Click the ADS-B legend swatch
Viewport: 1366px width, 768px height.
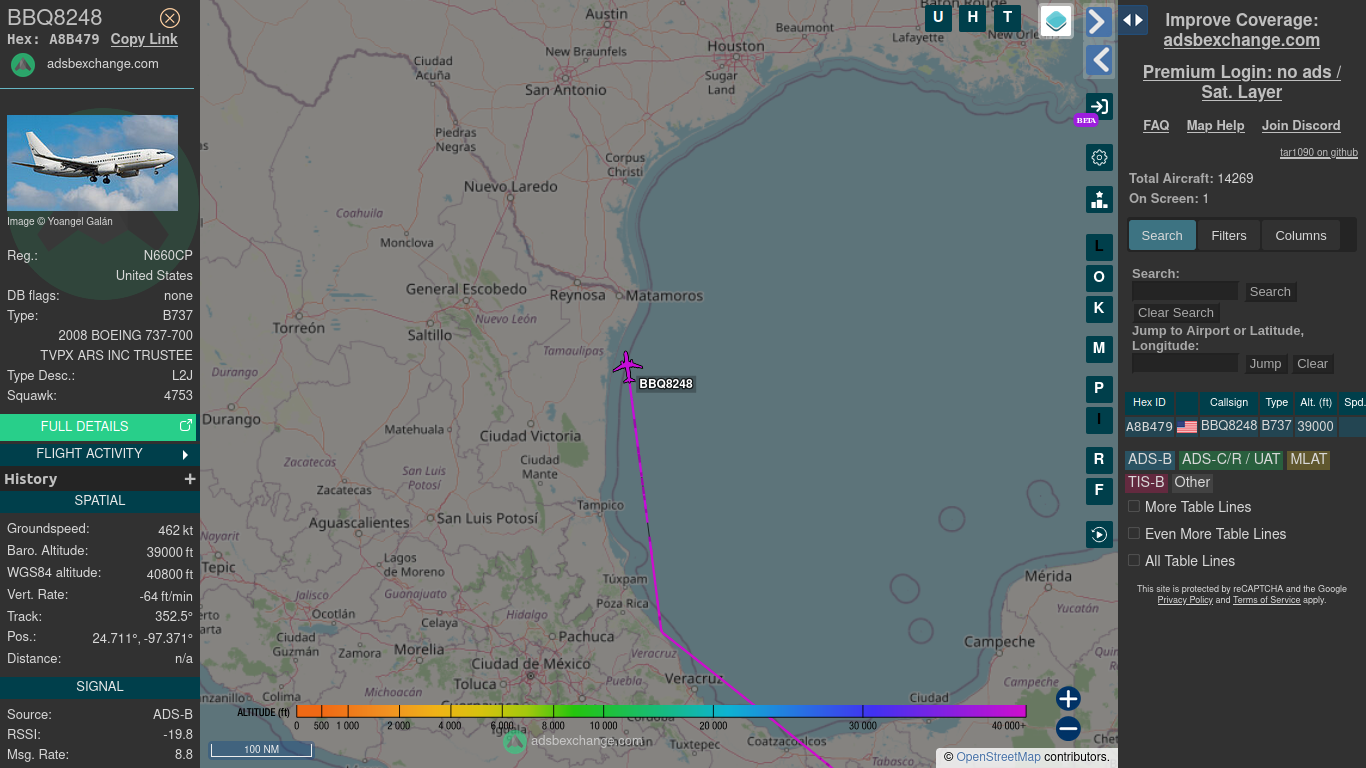[x=1149, y=460]
